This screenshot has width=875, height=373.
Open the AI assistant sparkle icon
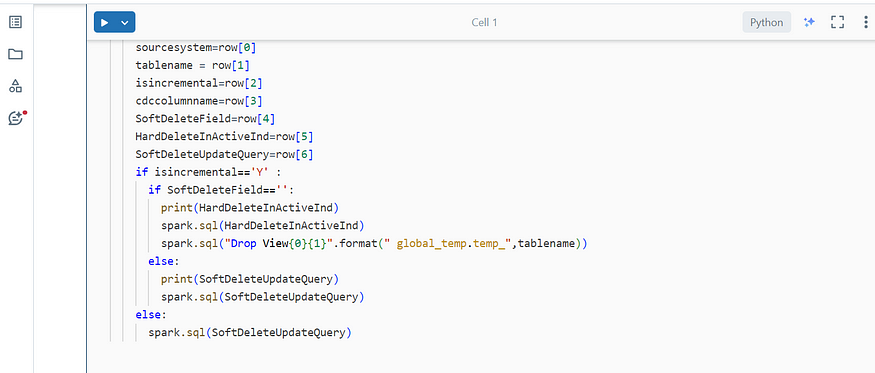point(809,22)
